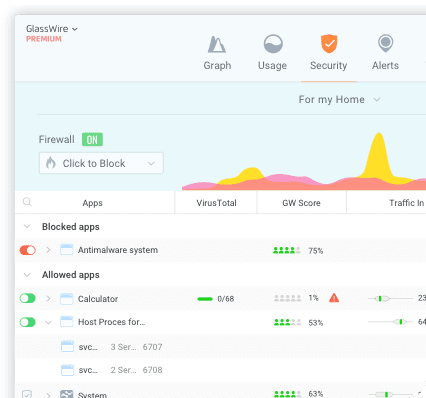This screenshot has width=426, height=398.
Task: Click the '0/68' VirusTotal result
Action: 226,299
